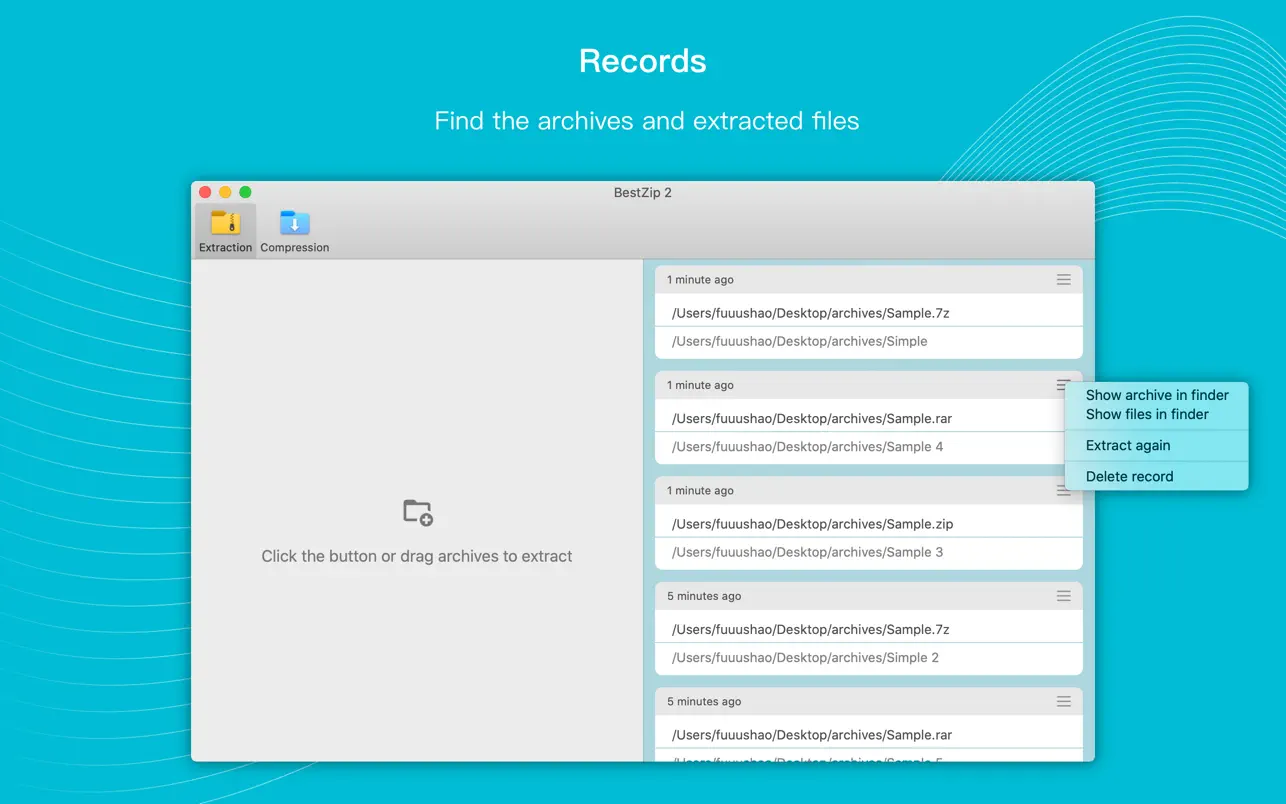The height and width of the screenshot is (804, 1286).
Task: Select archive path Sample.zip
Action: (812, 524)
